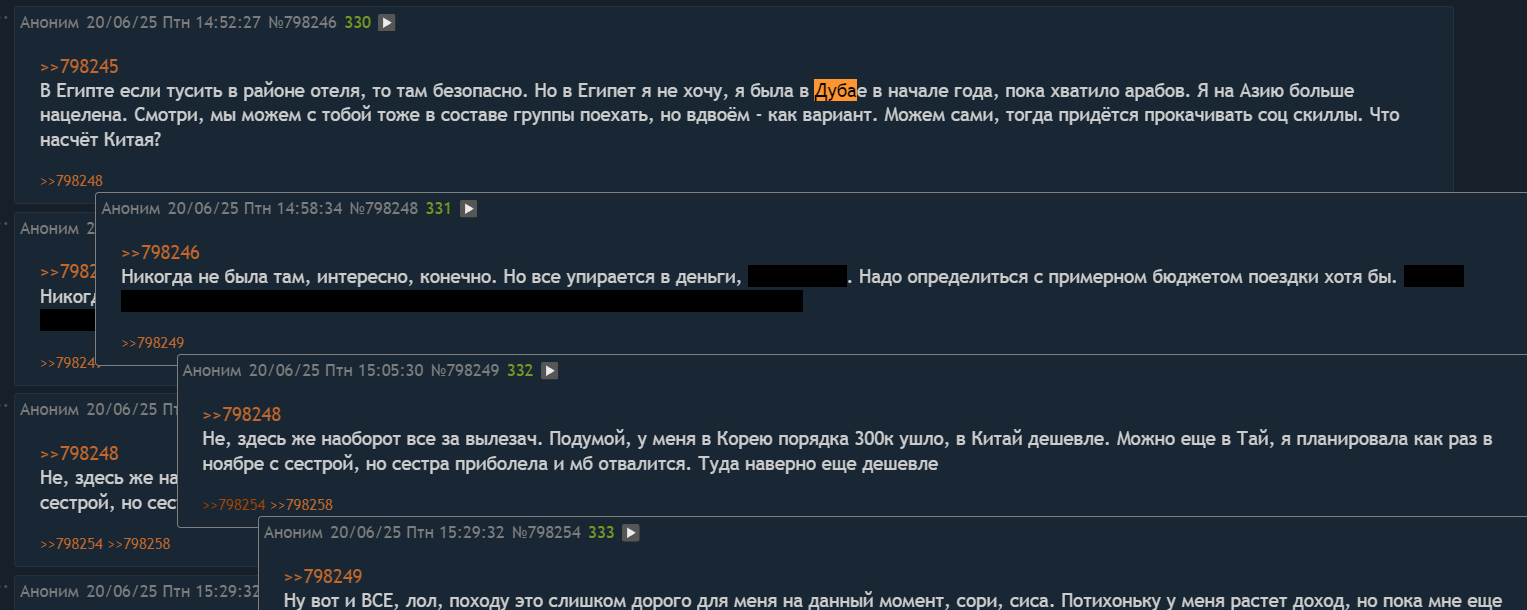
Task: Open small reply link >>798249 under post 331
Action: pos(152,342)
